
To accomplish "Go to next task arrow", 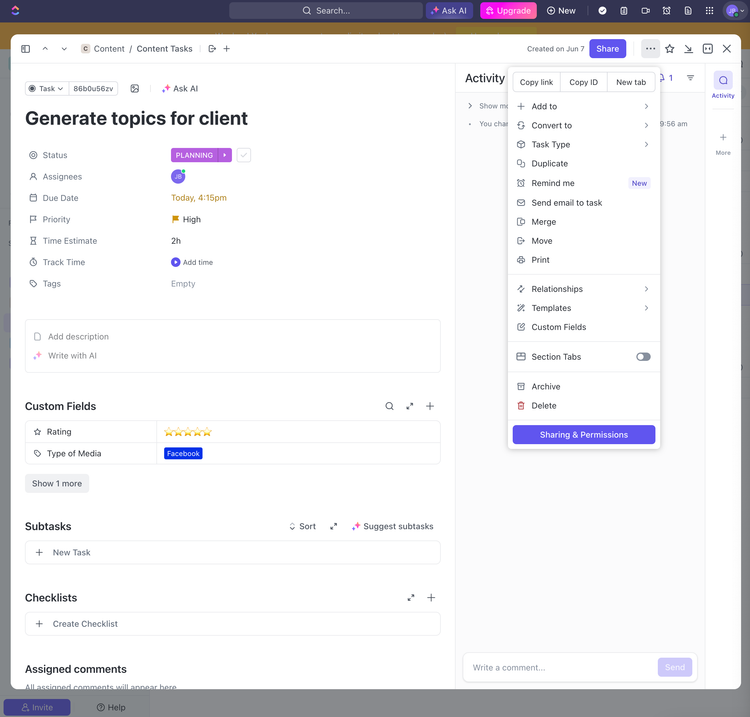I will point(64,49).
